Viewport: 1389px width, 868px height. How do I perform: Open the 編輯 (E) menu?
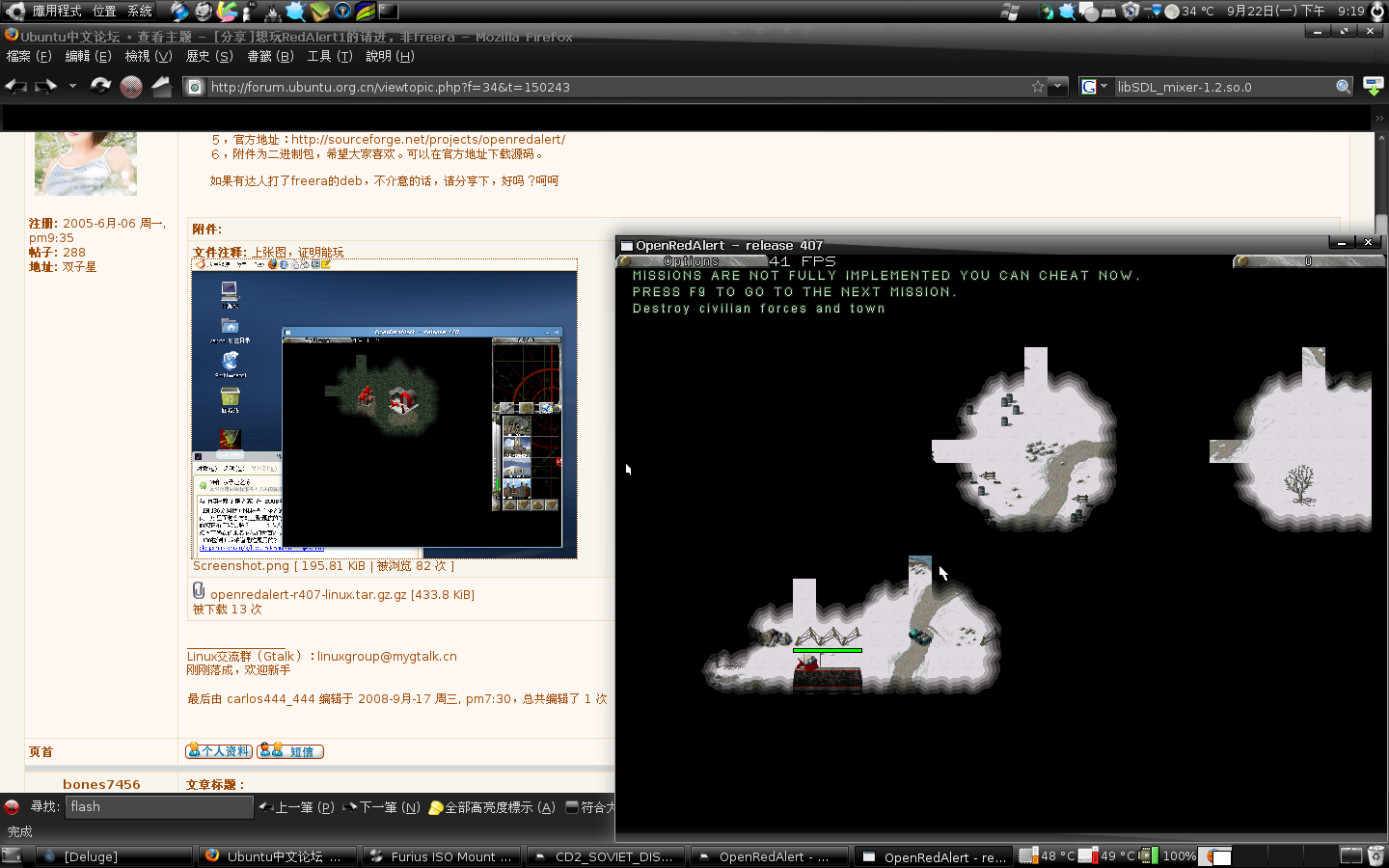click(88, 56)
